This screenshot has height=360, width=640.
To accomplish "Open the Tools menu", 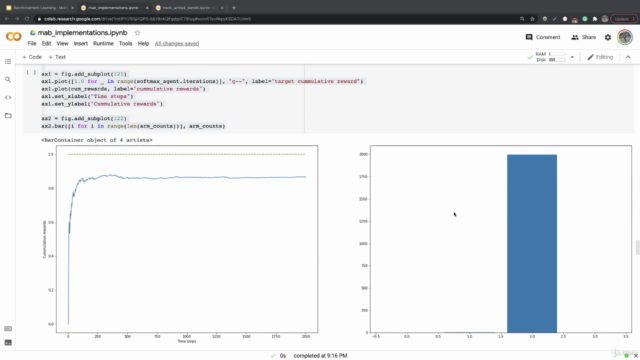I will click(x=125, y=44).
